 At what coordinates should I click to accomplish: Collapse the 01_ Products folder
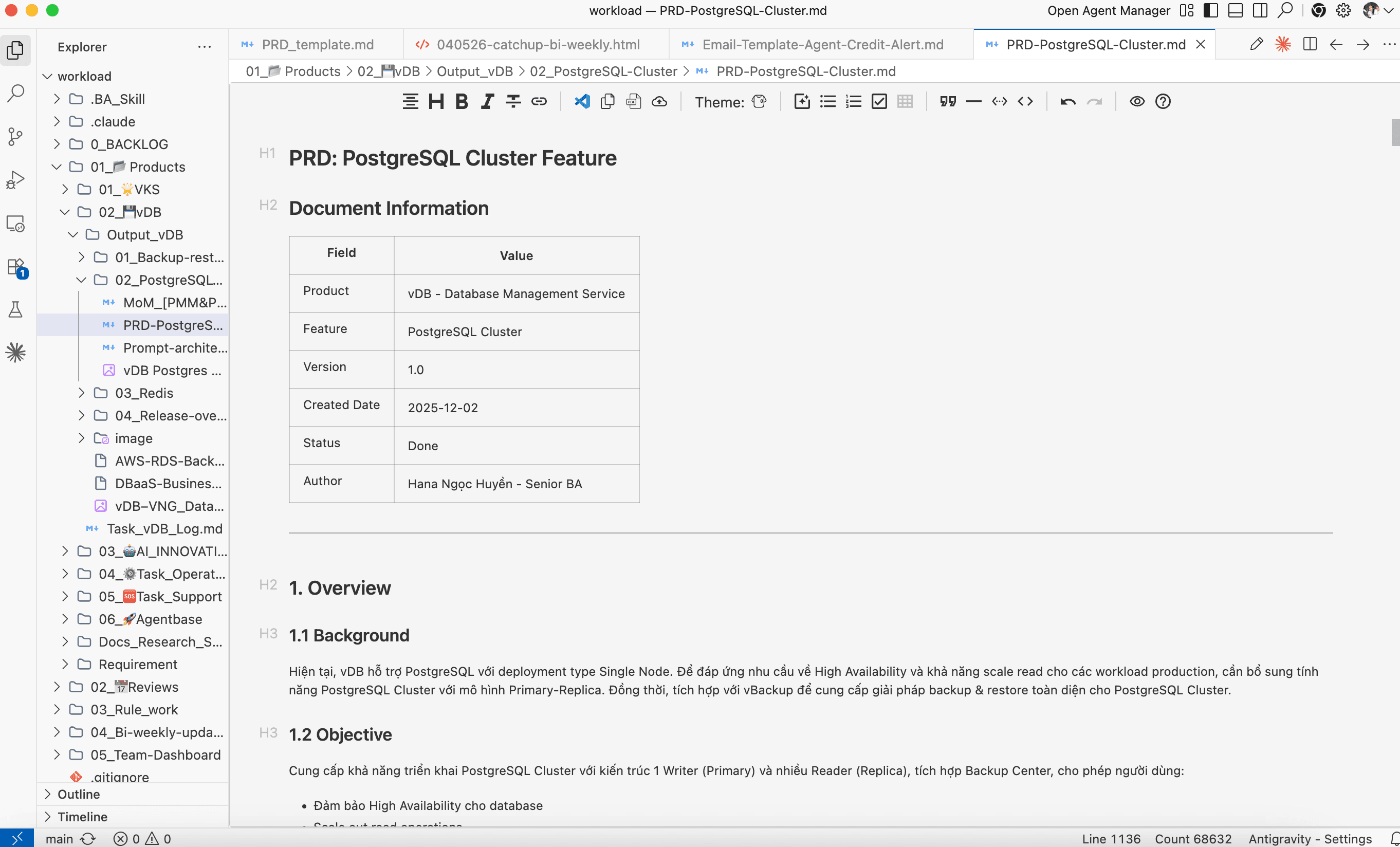[x=56, y=167]
